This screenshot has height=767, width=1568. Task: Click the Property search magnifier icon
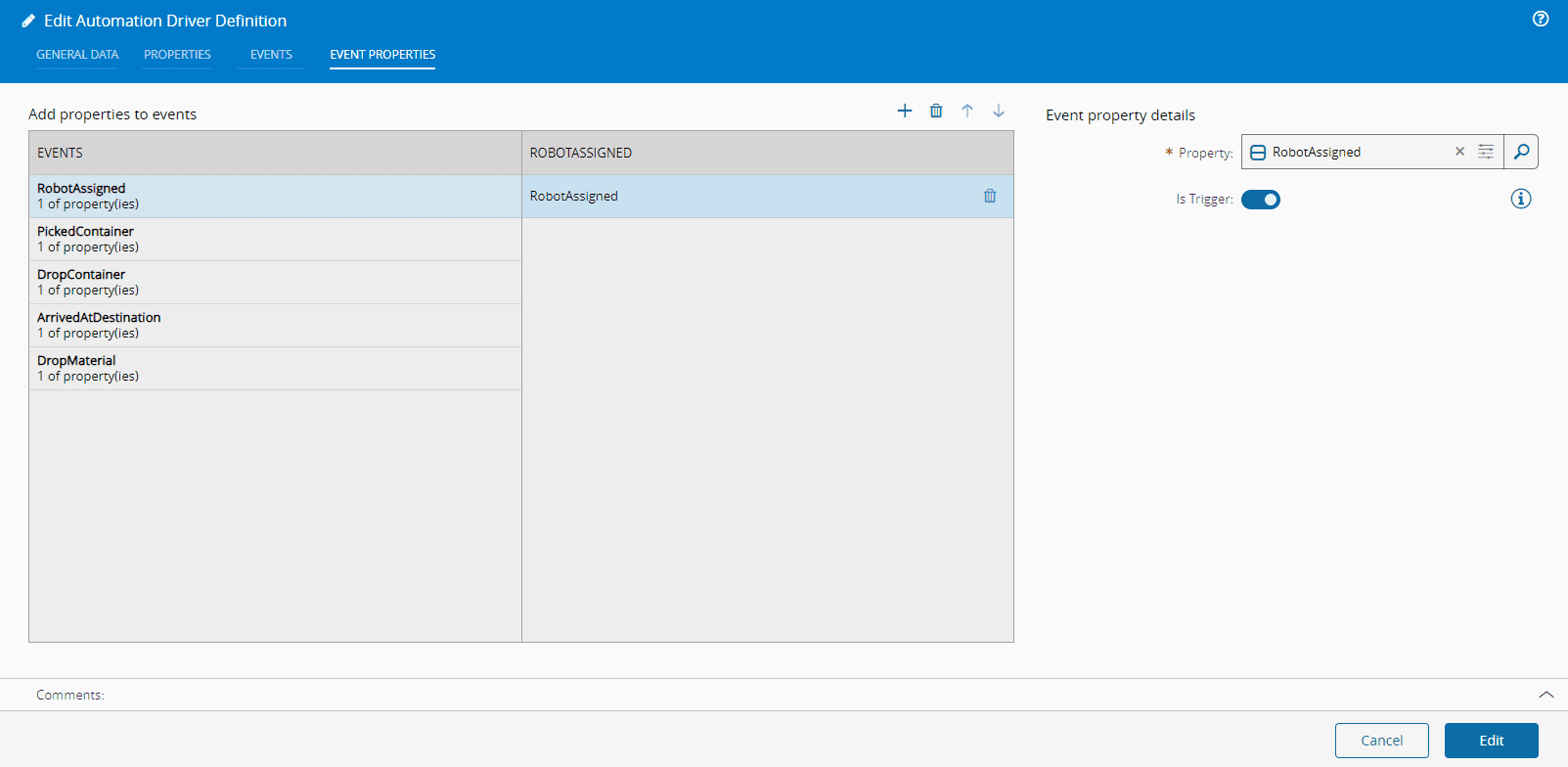(1521, 152)
